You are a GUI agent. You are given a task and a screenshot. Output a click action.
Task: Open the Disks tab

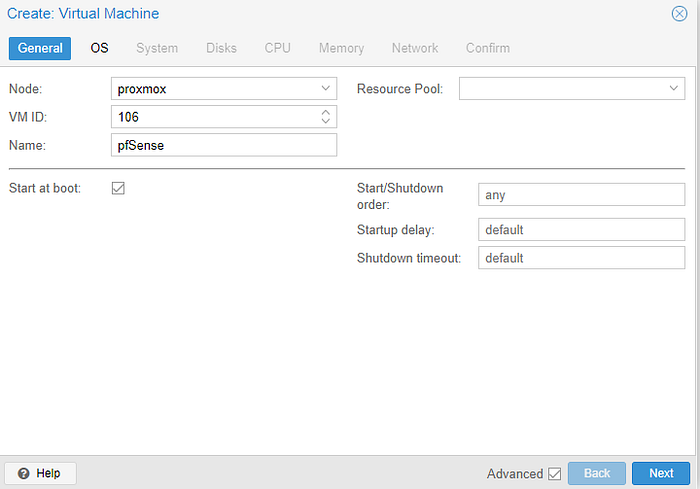point(221,48)
